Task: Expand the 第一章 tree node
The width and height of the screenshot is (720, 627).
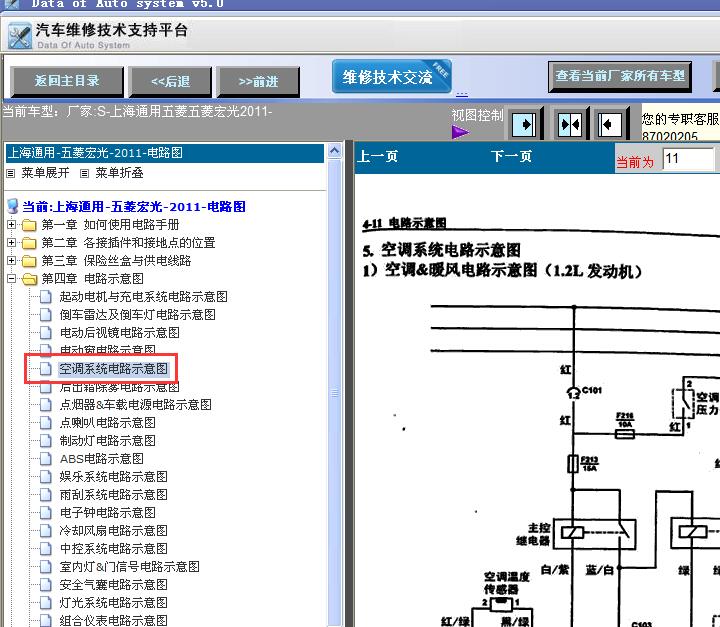Action: click(x=11, y=225)
